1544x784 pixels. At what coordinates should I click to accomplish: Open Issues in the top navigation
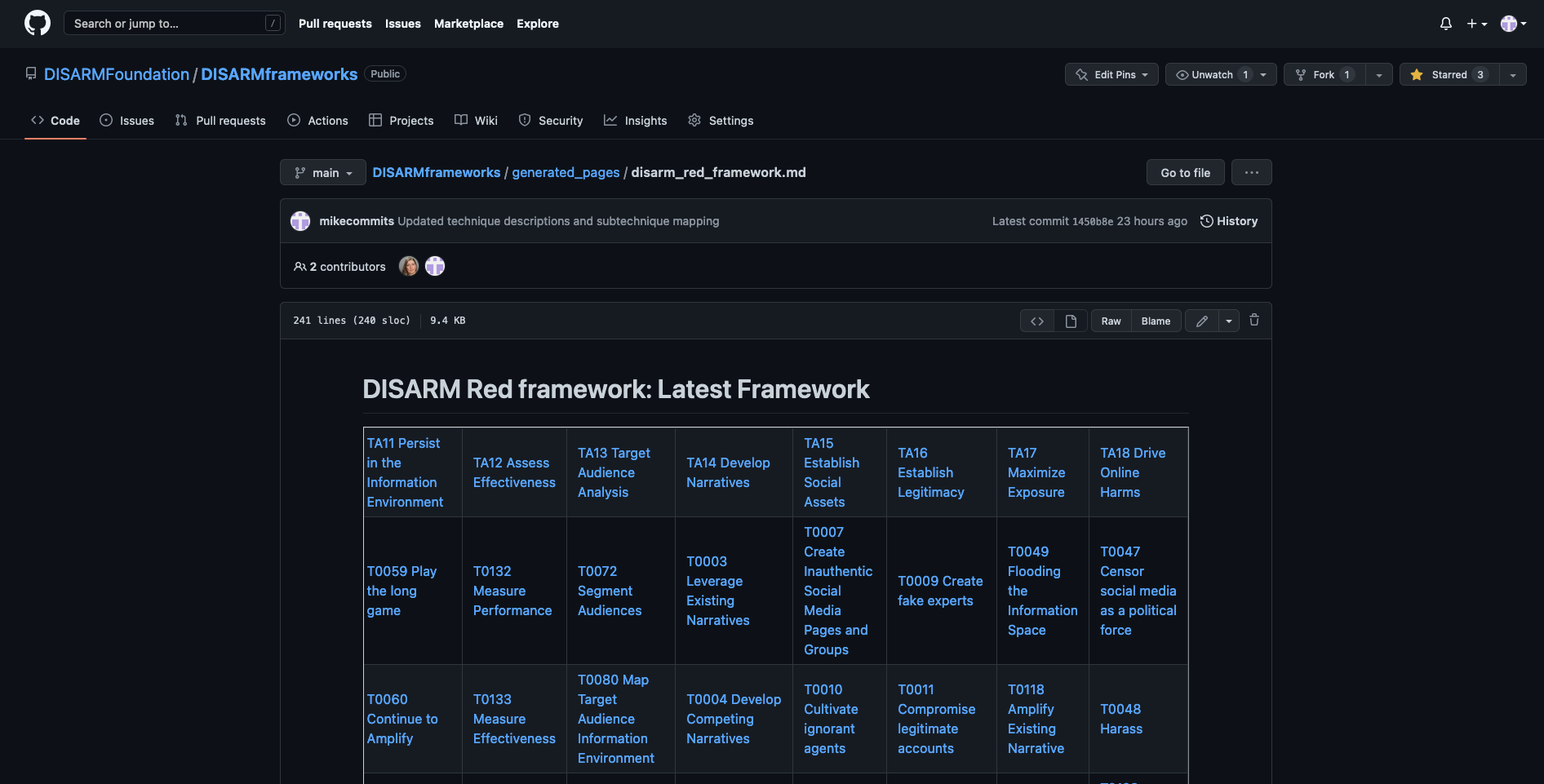pyautogui.click(x=403, y=24)
